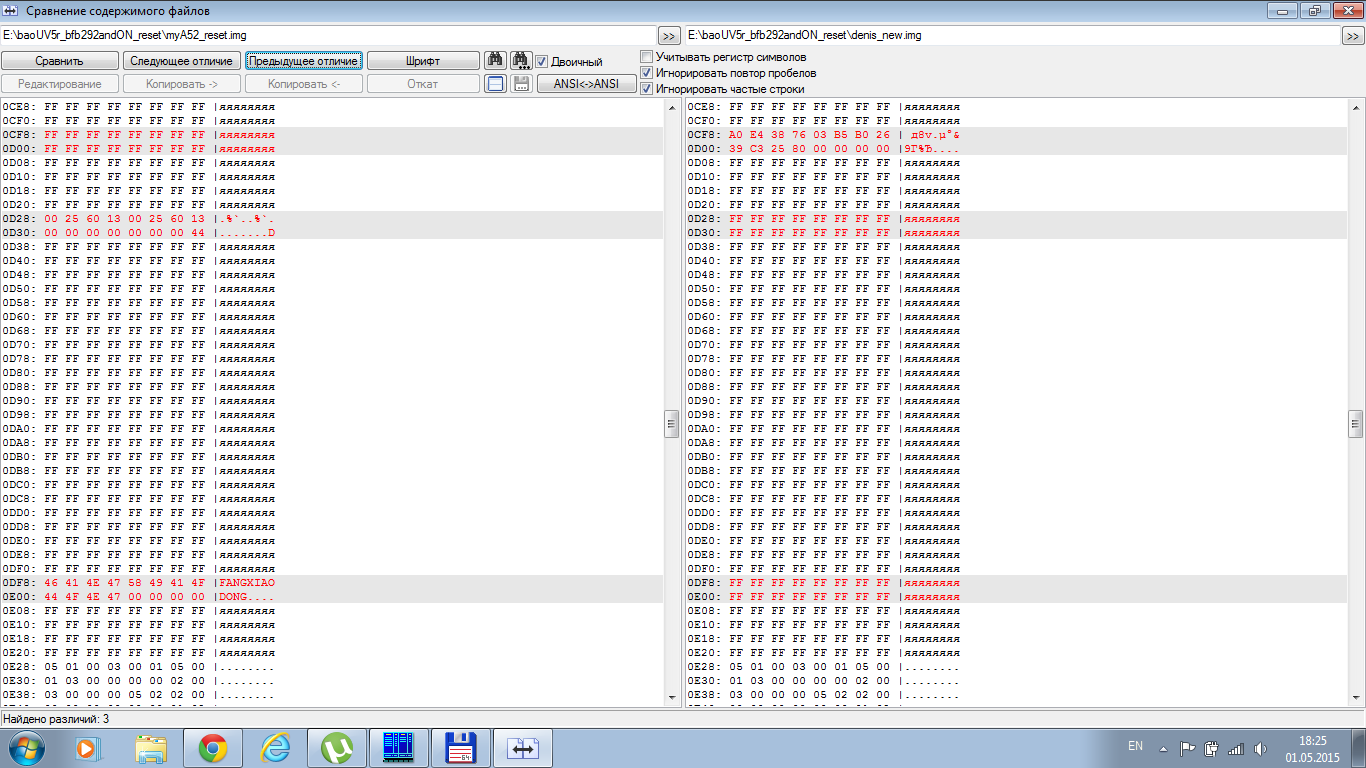Screen dimensions: 1366x768
Task: Uncheck the Двоичный checkbox
Action: pyautogui.click(x=542, y=61)
